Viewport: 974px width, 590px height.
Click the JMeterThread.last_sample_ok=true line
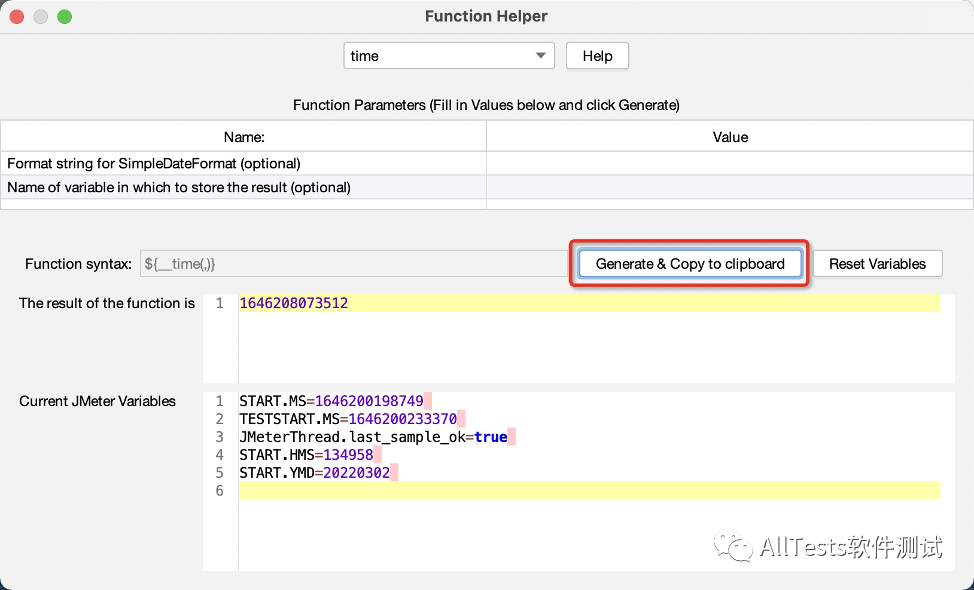(x=373, y=437)
